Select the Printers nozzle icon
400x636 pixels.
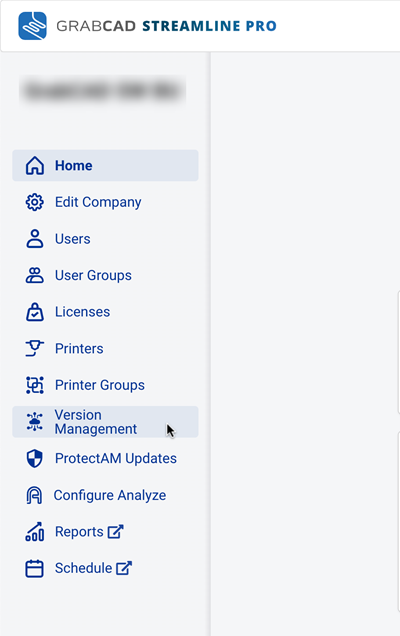click(x=34, y=348)
